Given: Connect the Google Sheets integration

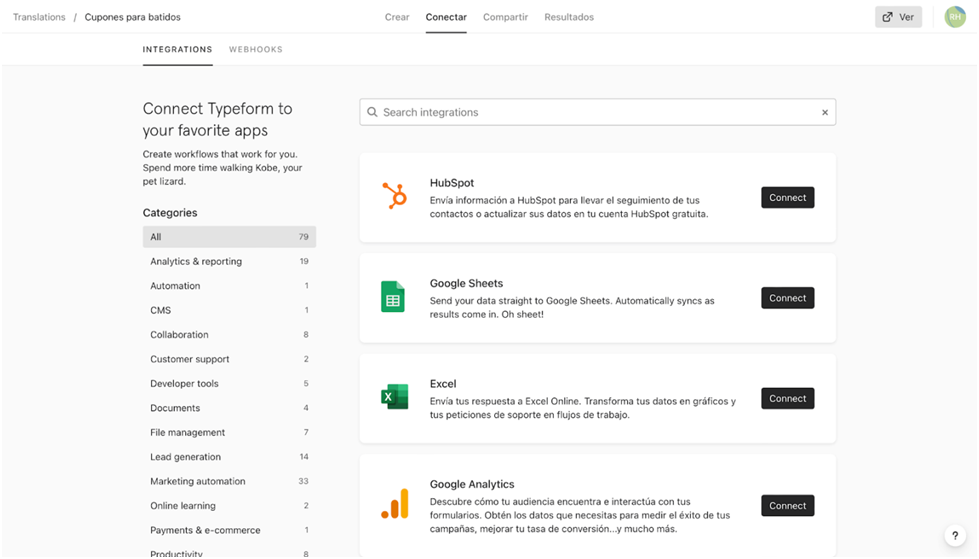Looking at the screenshot, I should point(787,298).
